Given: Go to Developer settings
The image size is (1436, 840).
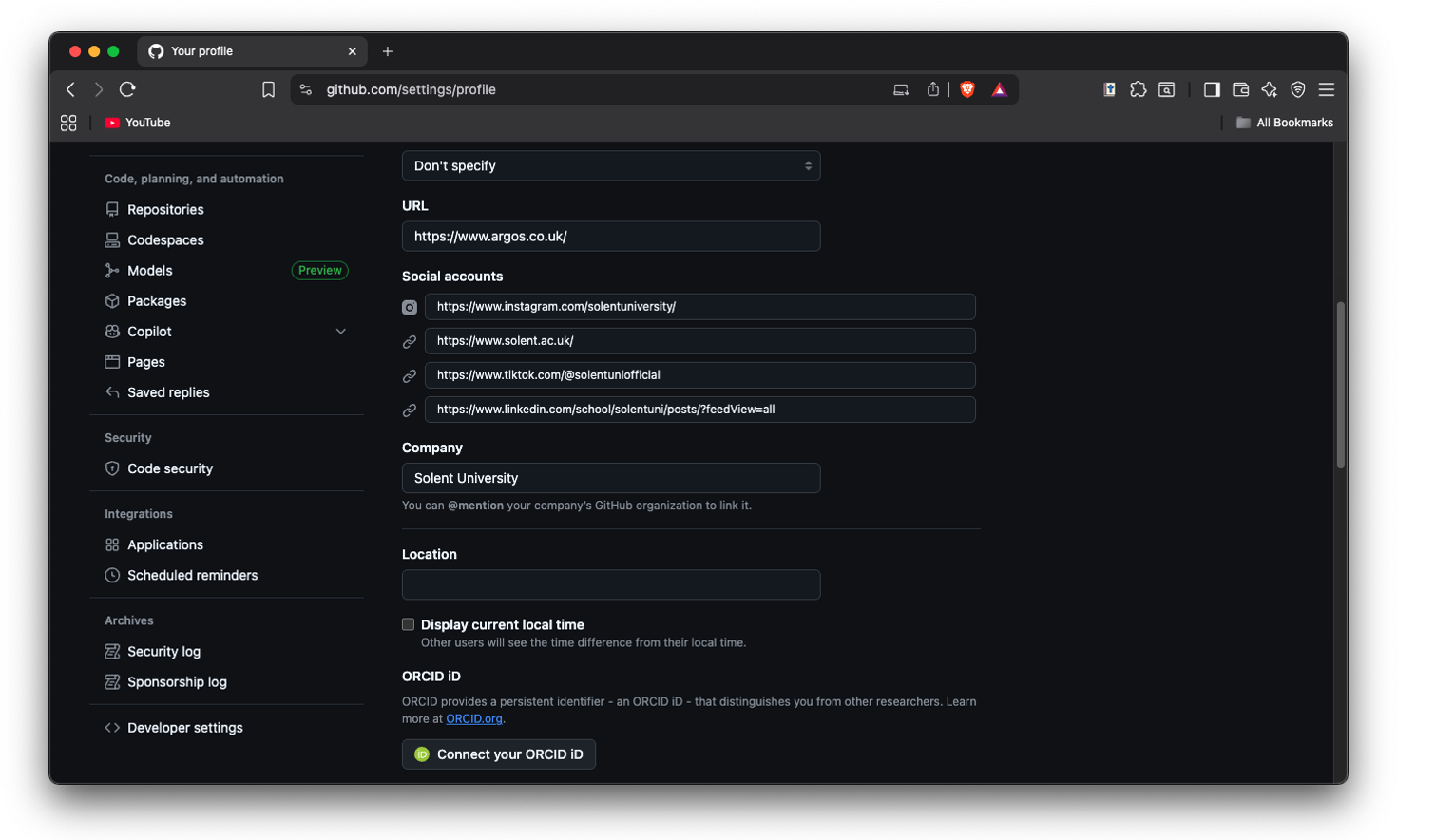Looking at the screenshot, I should click(184, 728).
